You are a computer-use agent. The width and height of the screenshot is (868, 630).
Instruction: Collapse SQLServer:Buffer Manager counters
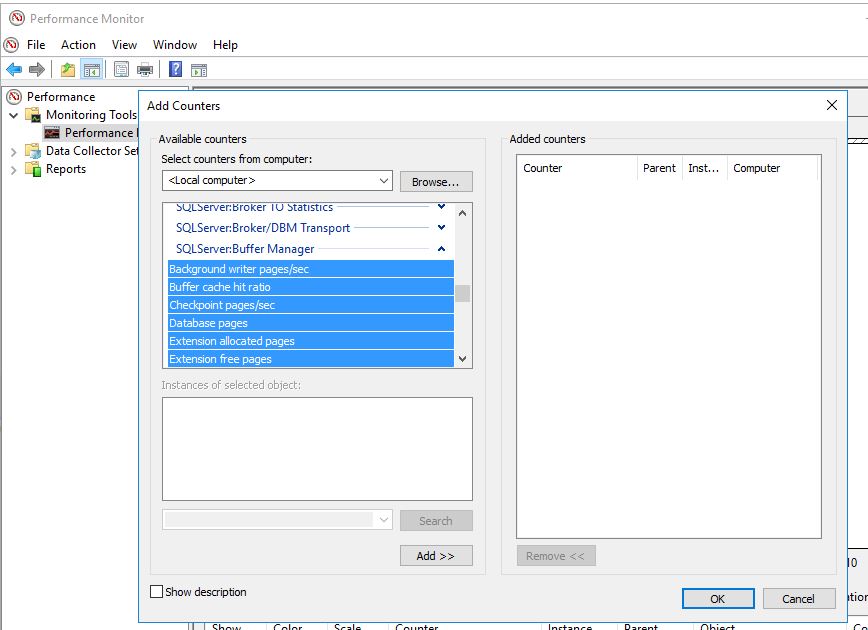click(441, 249)
